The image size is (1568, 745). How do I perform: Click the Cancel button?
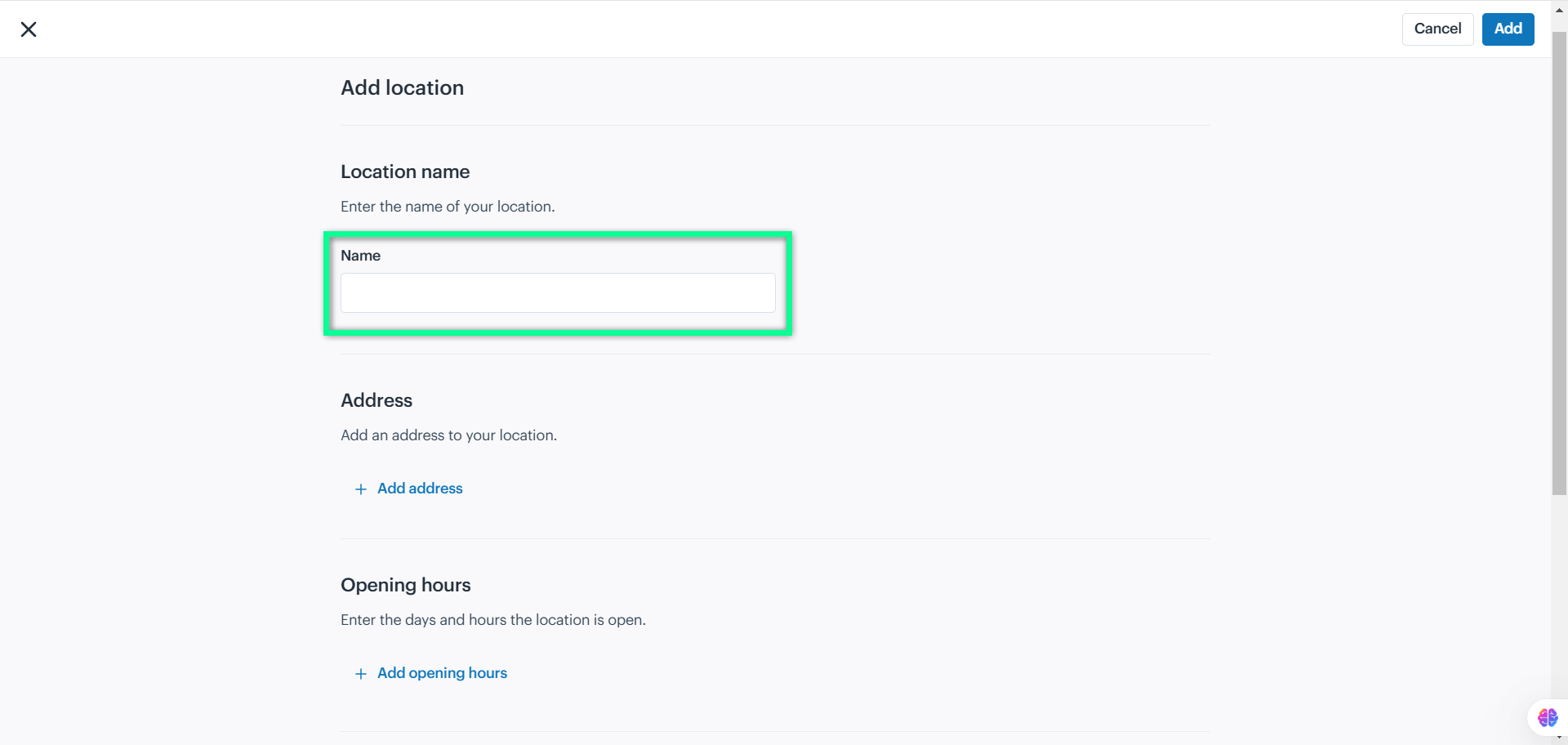point(1437,29)
